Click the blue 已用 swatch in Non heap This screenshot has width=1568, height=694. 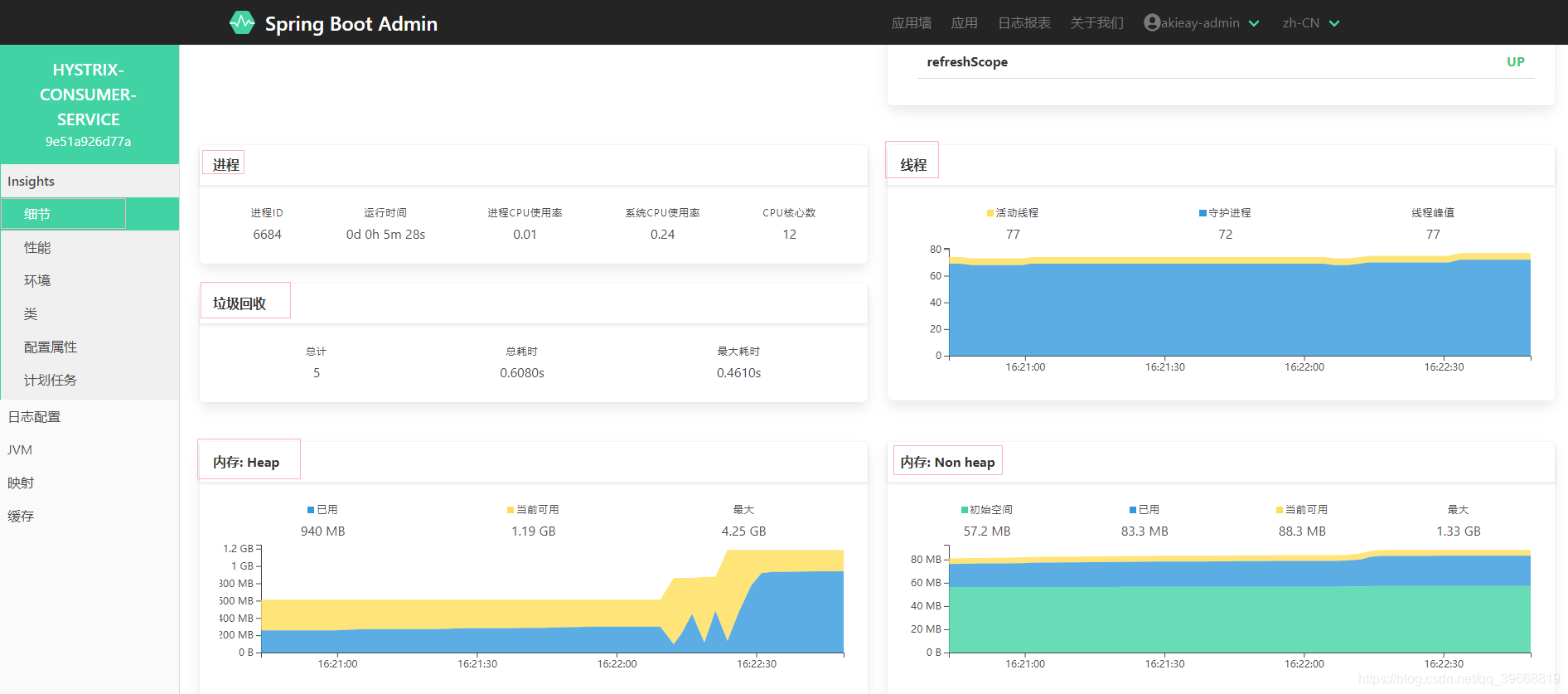click(x=1133, y=510)
